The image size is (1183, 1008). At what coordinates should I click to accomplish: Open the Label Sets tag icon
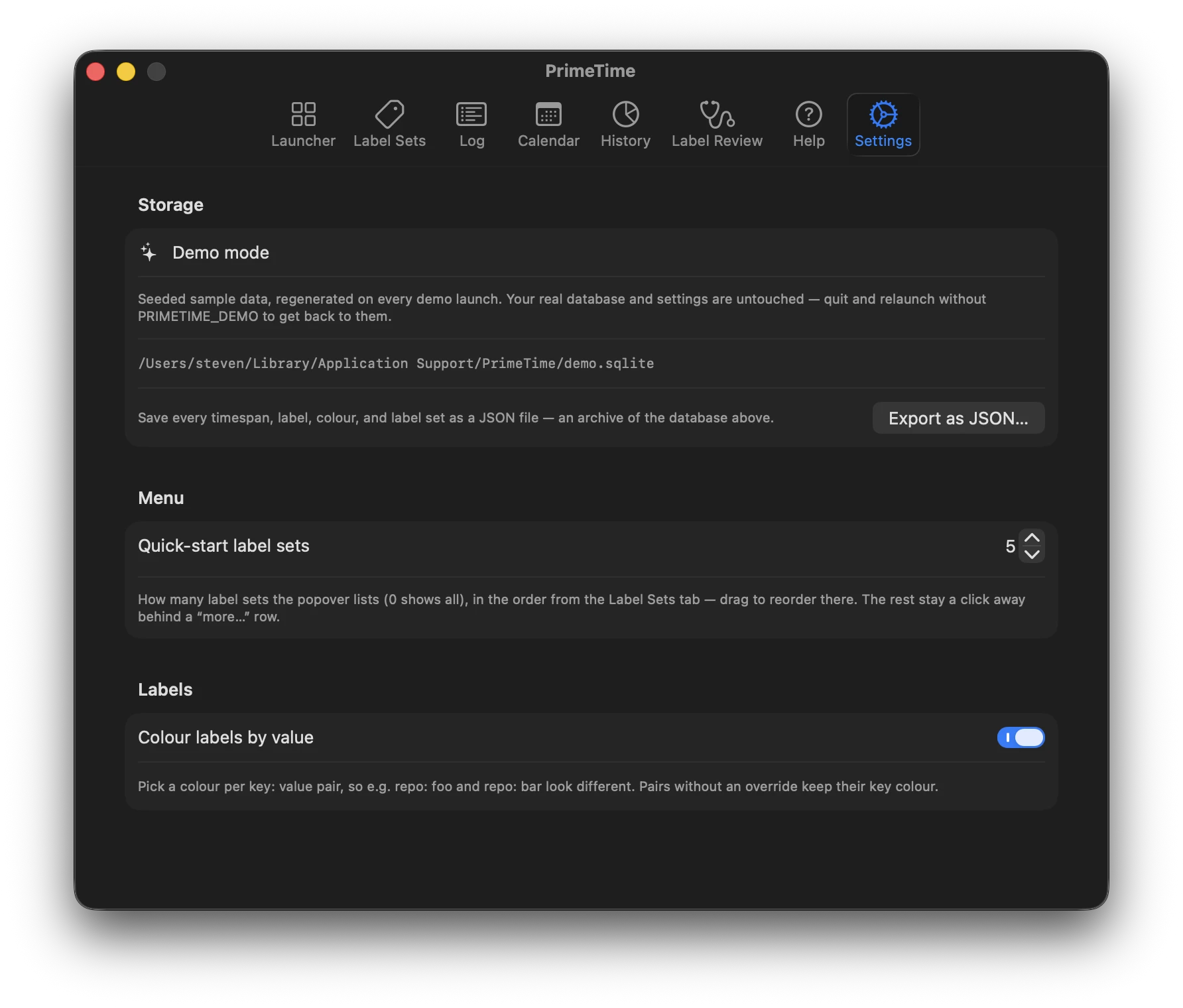coord(389,114)
